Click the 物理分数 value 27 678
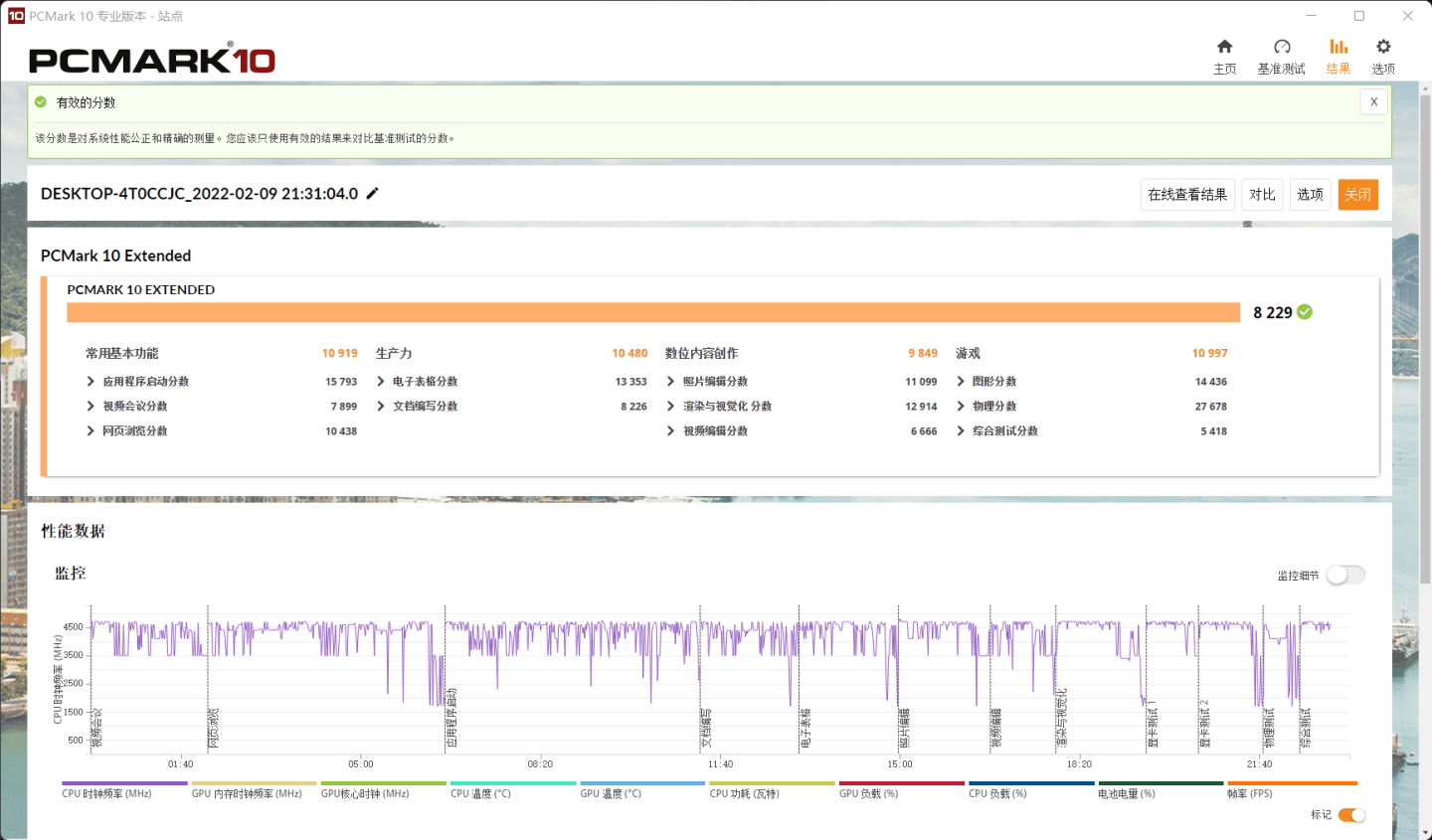The height and width of the screenshot is (840, 1432). tap(1211, 407)
